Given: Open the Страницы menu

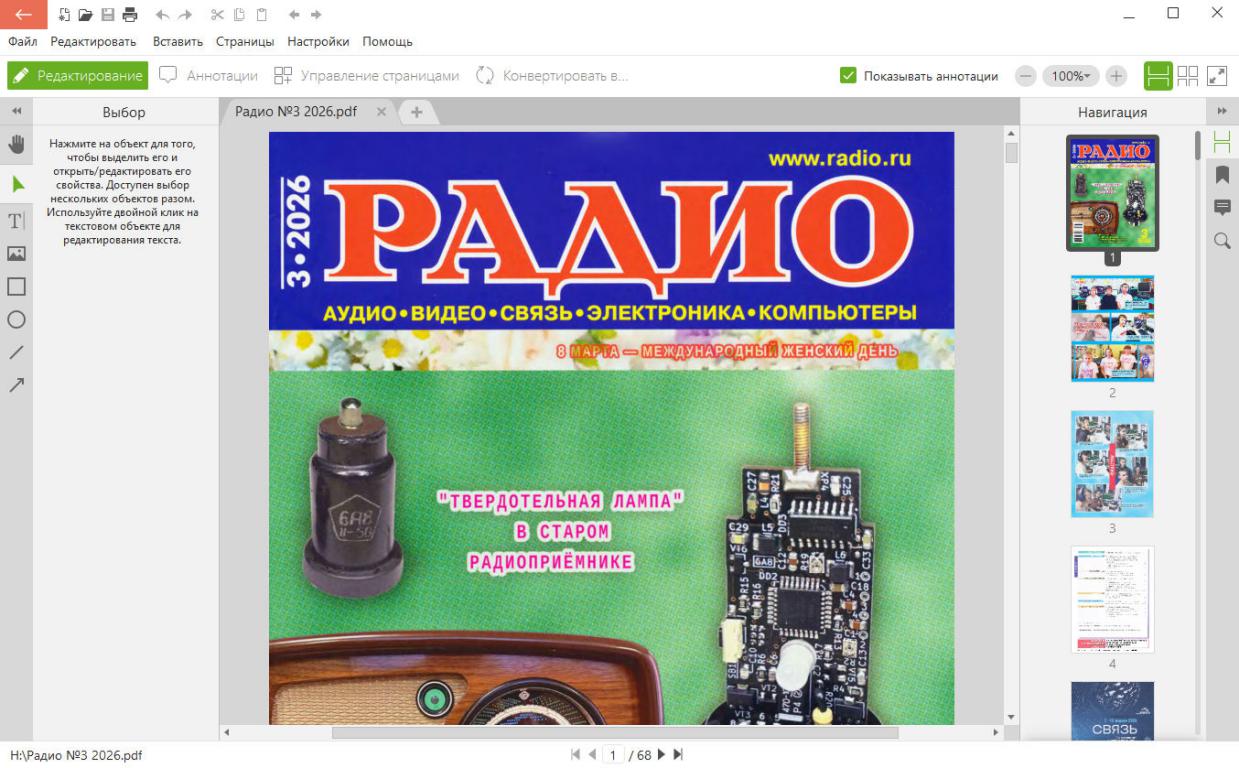Looking at the screenshot, I should 245,42.
